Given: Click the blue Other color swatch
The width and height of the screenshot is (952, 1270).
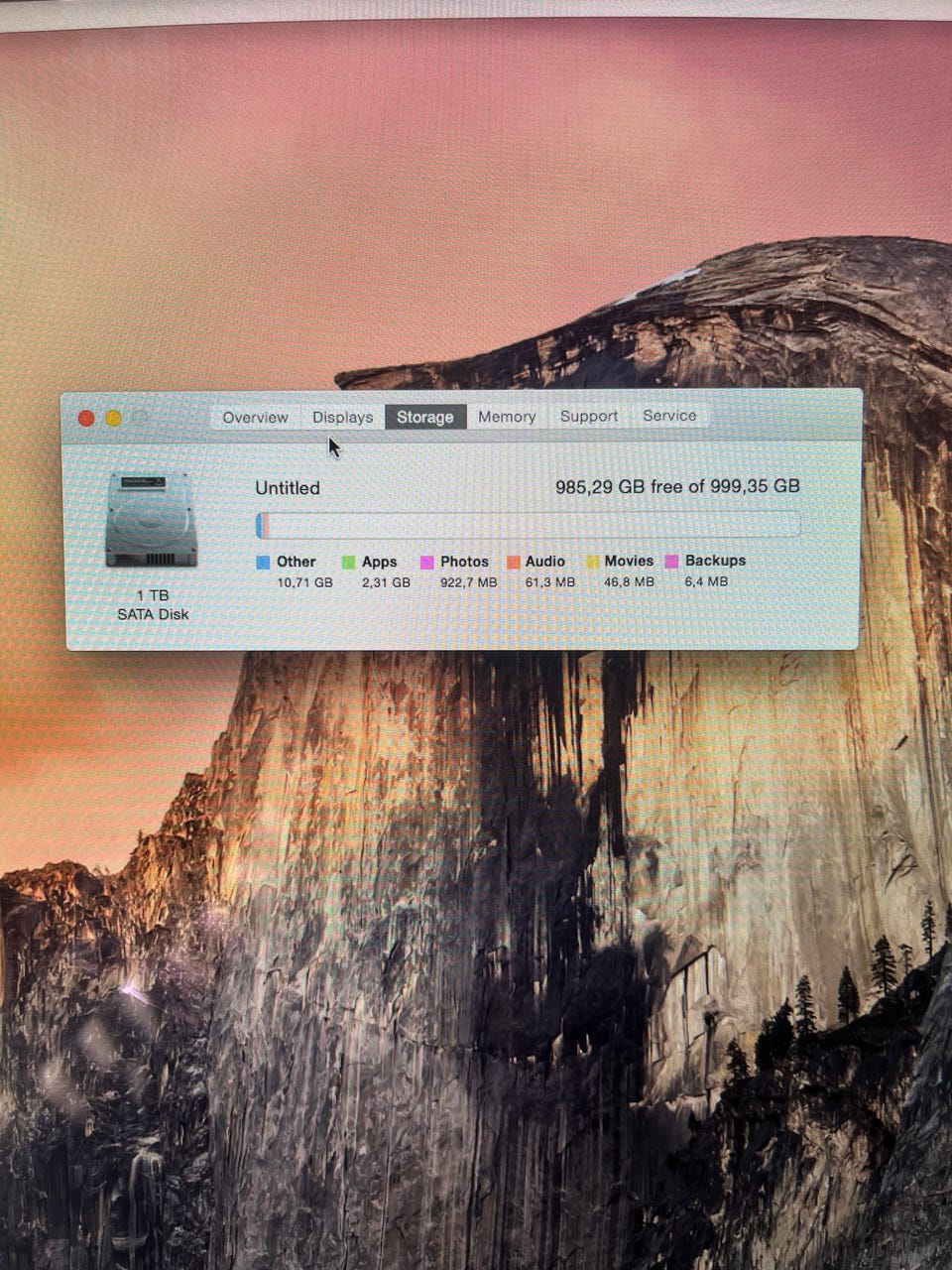Looking at the screenshot, I should pos(263,563).
